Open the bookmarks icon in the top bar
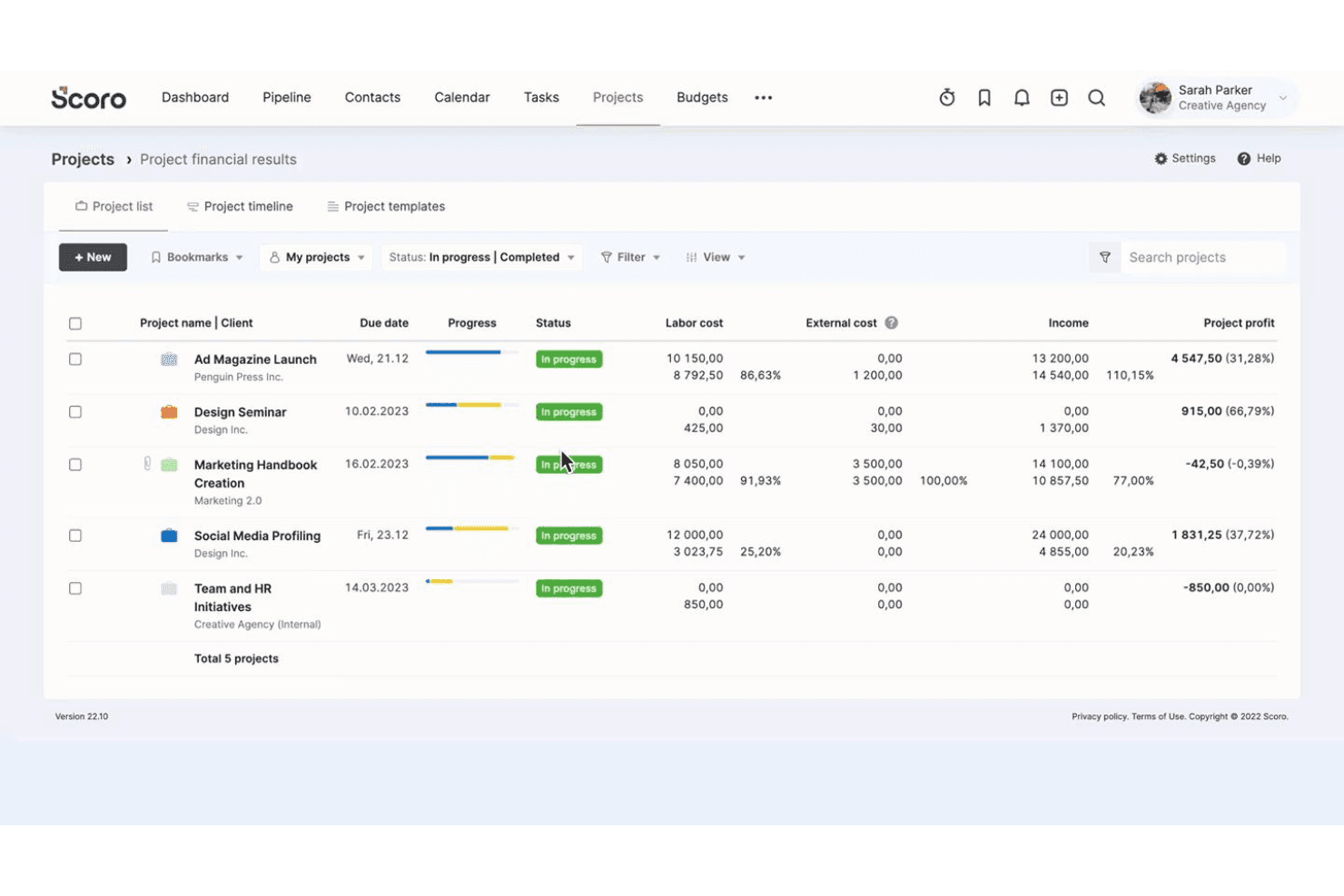This screenshot has width=1344, height=896. pos(984,98)
